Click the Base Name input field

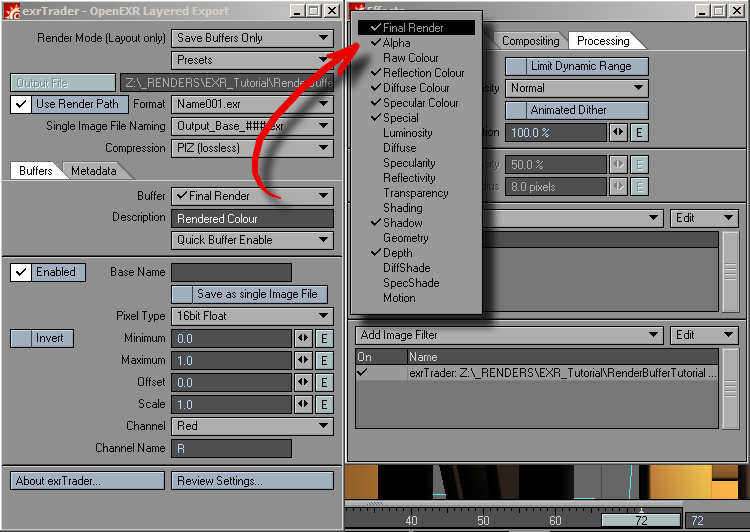(x=231, y=272)
